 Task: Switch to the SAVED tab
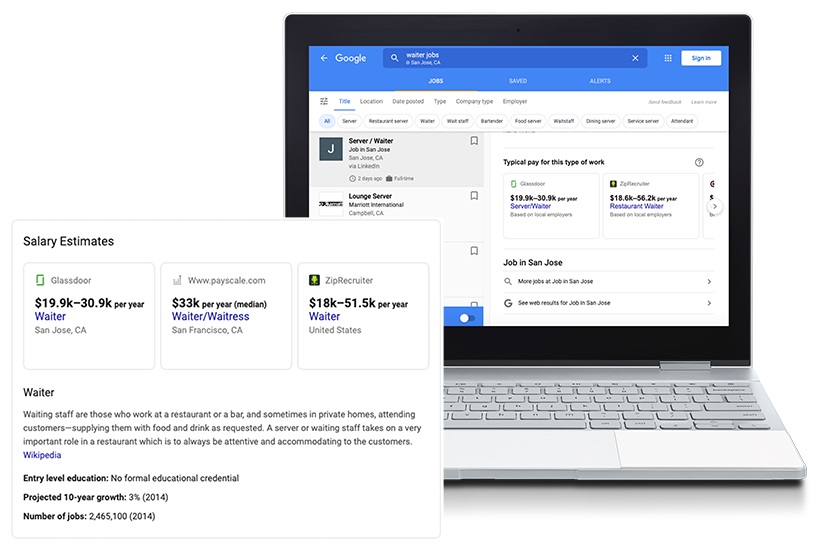518,81
